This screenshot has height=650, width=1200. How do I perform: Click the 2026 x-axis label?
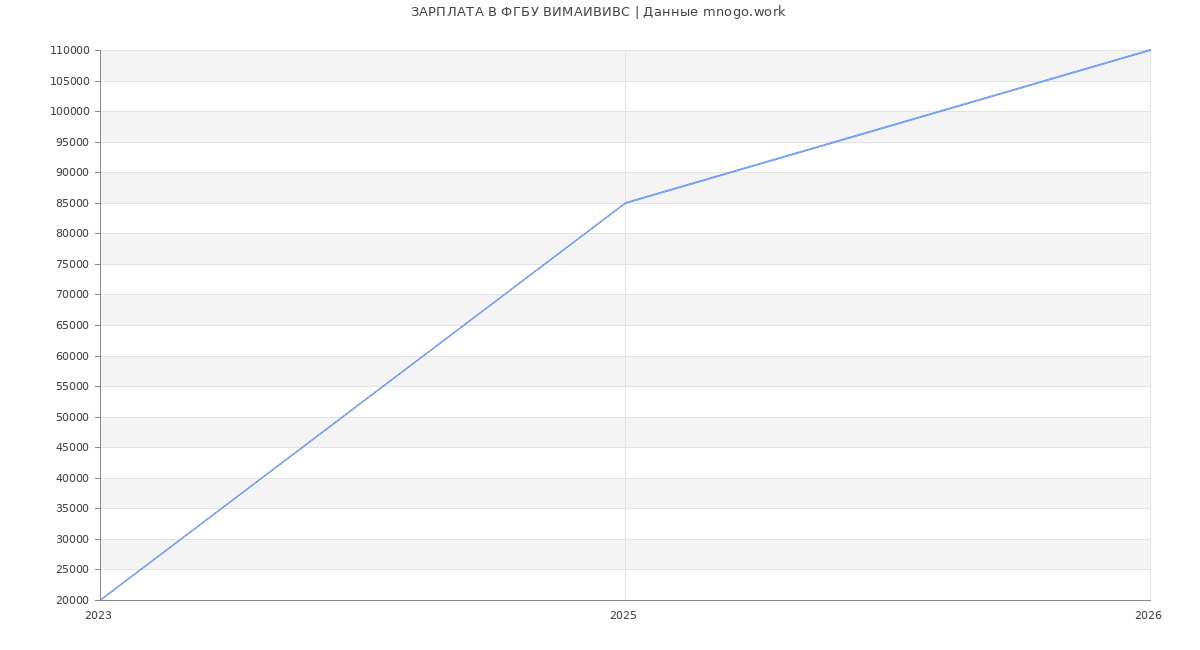1148,616
